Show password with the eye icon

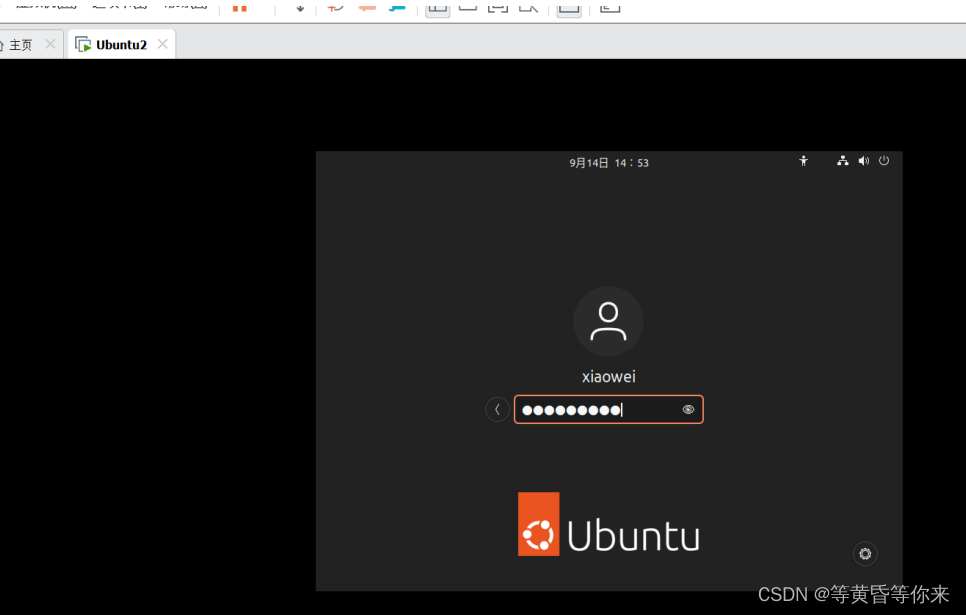[688, 410]
